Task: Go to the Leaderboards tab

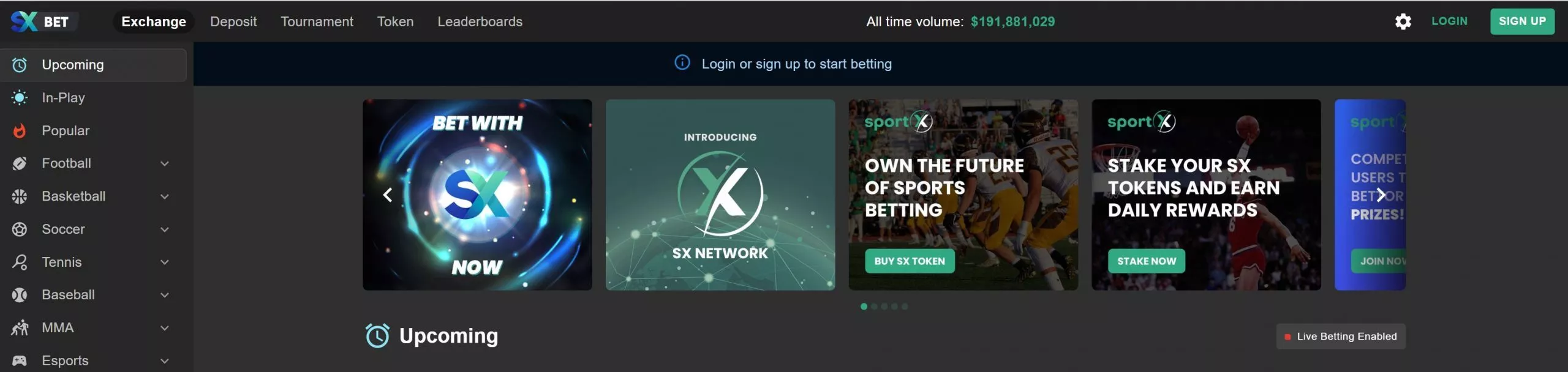Action: 480,21
